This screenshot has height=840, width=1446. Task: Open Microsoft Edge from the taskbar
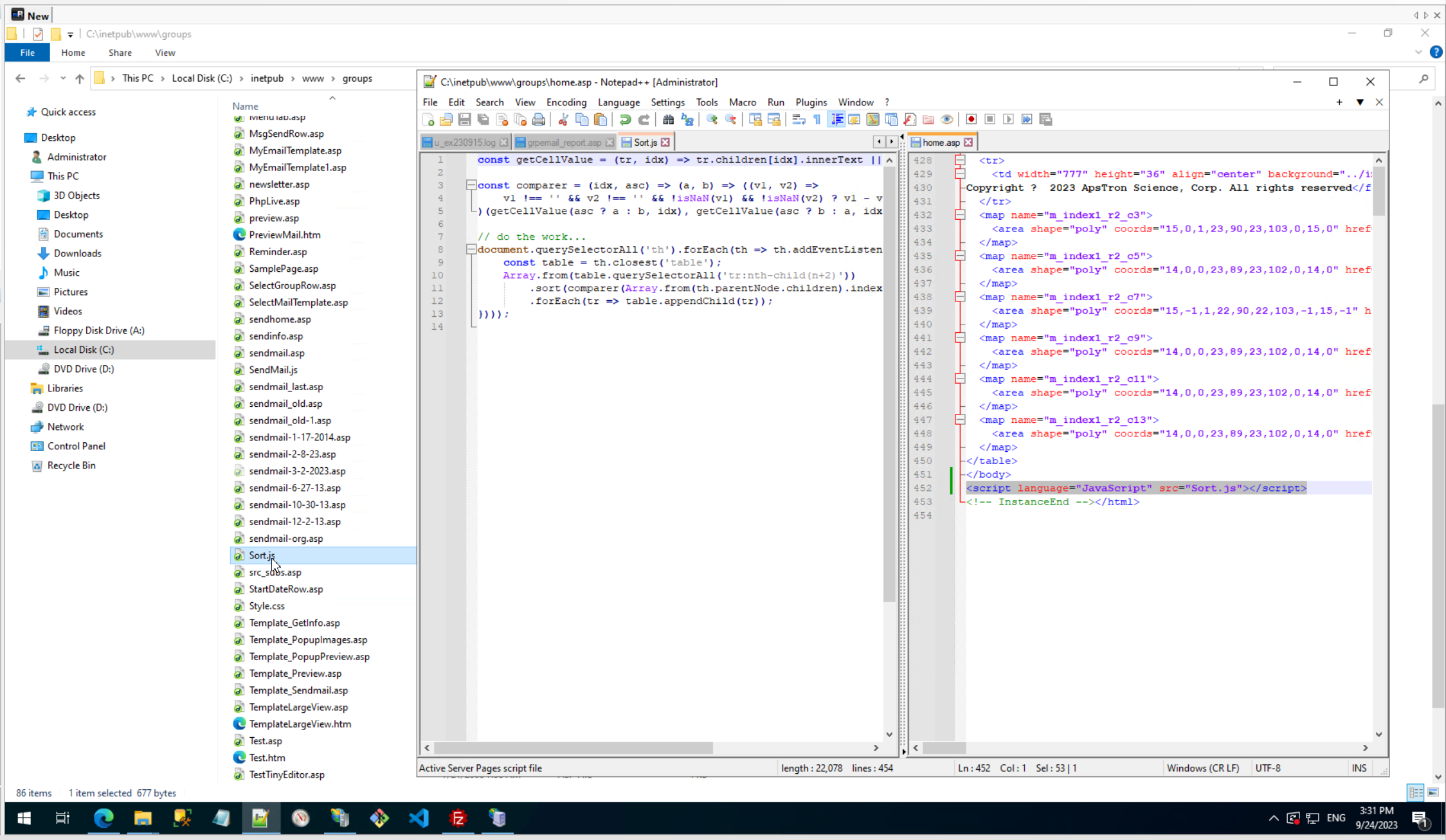[104, 818]
